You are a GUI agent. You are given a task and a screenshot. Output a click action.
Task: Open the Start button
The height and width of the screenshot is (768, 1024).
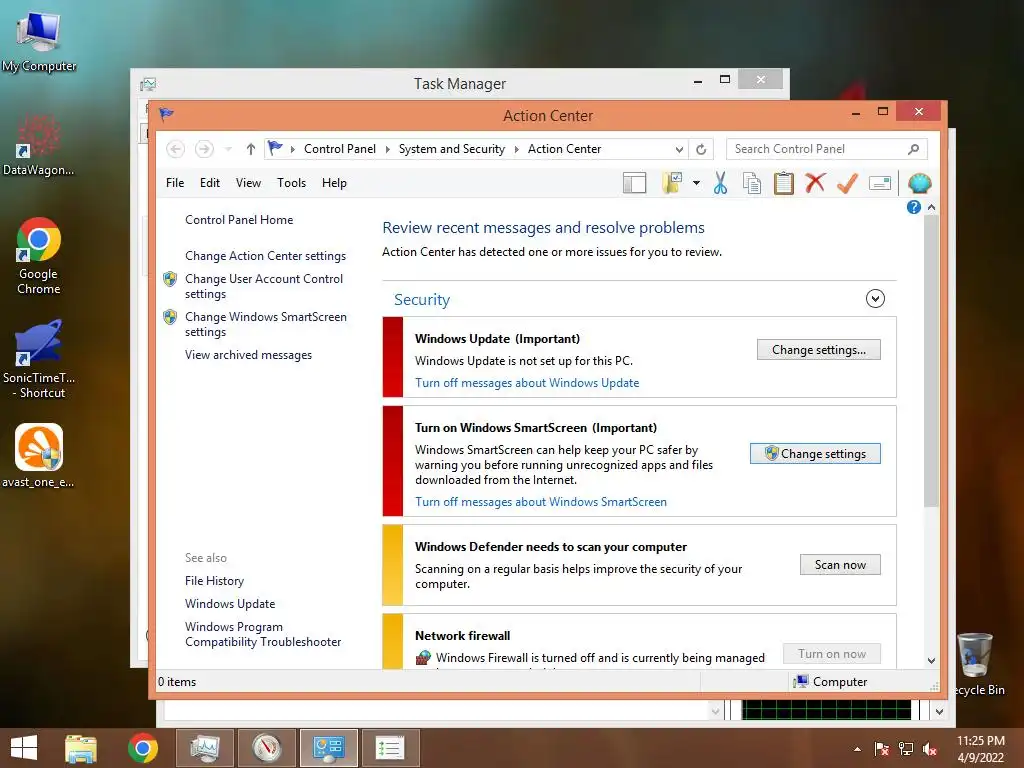[x=24, y=748]
